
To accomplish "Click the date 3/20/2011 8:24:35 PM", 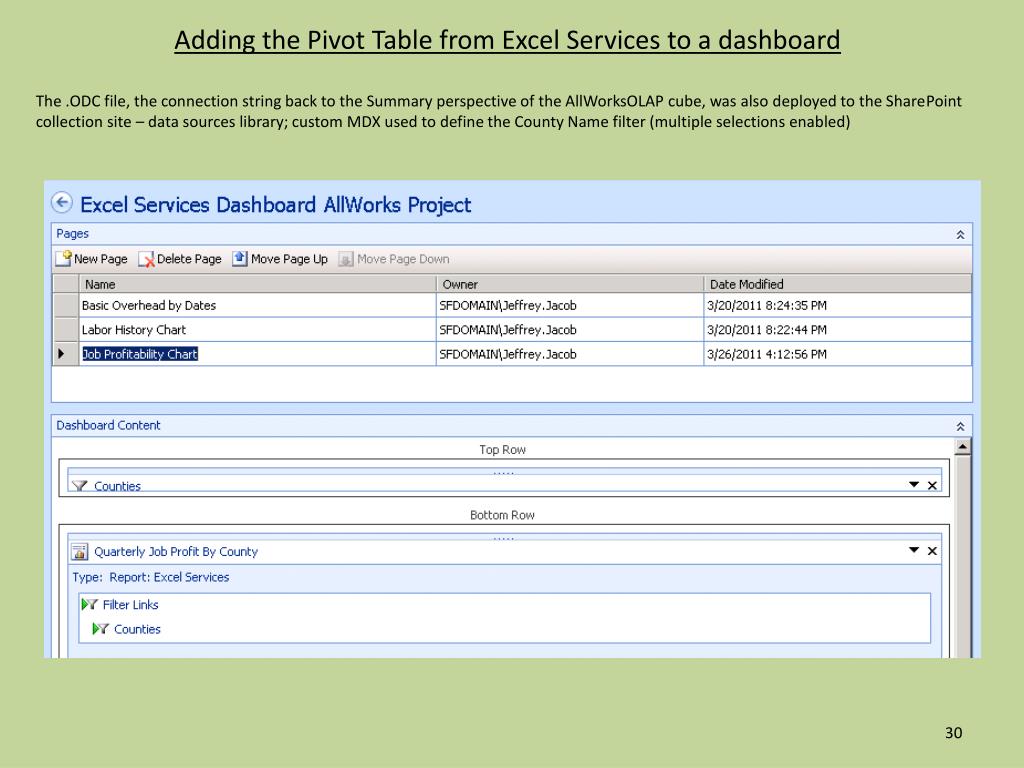I will (x=767, y=306).
